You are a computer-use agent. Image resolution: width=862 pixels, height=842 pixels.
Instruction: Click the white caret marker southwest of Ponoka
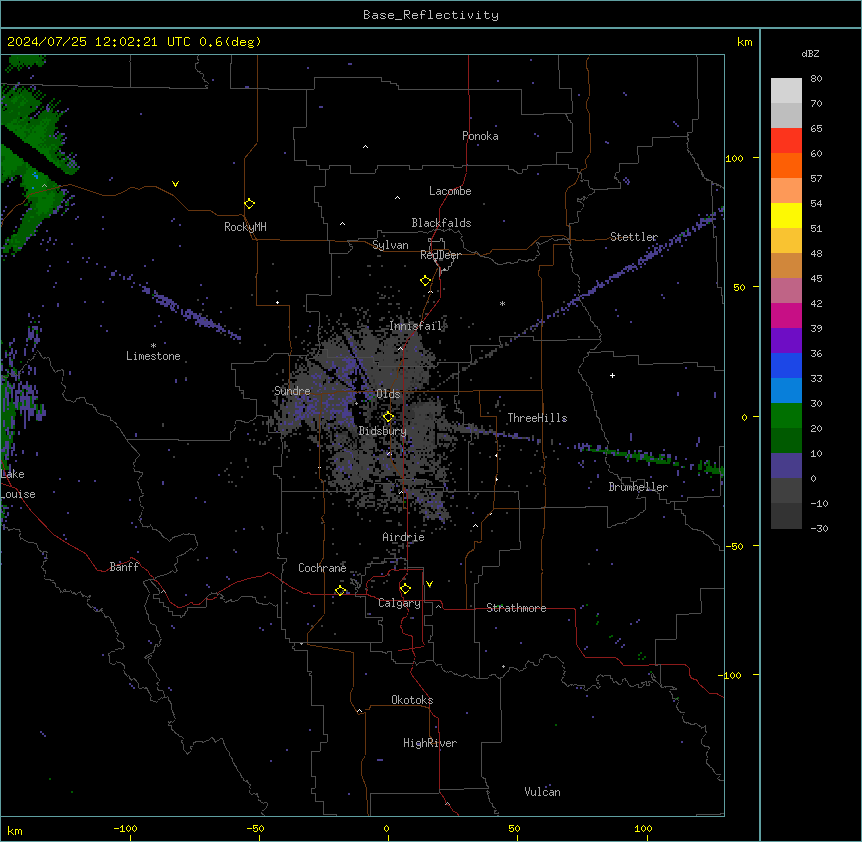[x=366, y=147]
